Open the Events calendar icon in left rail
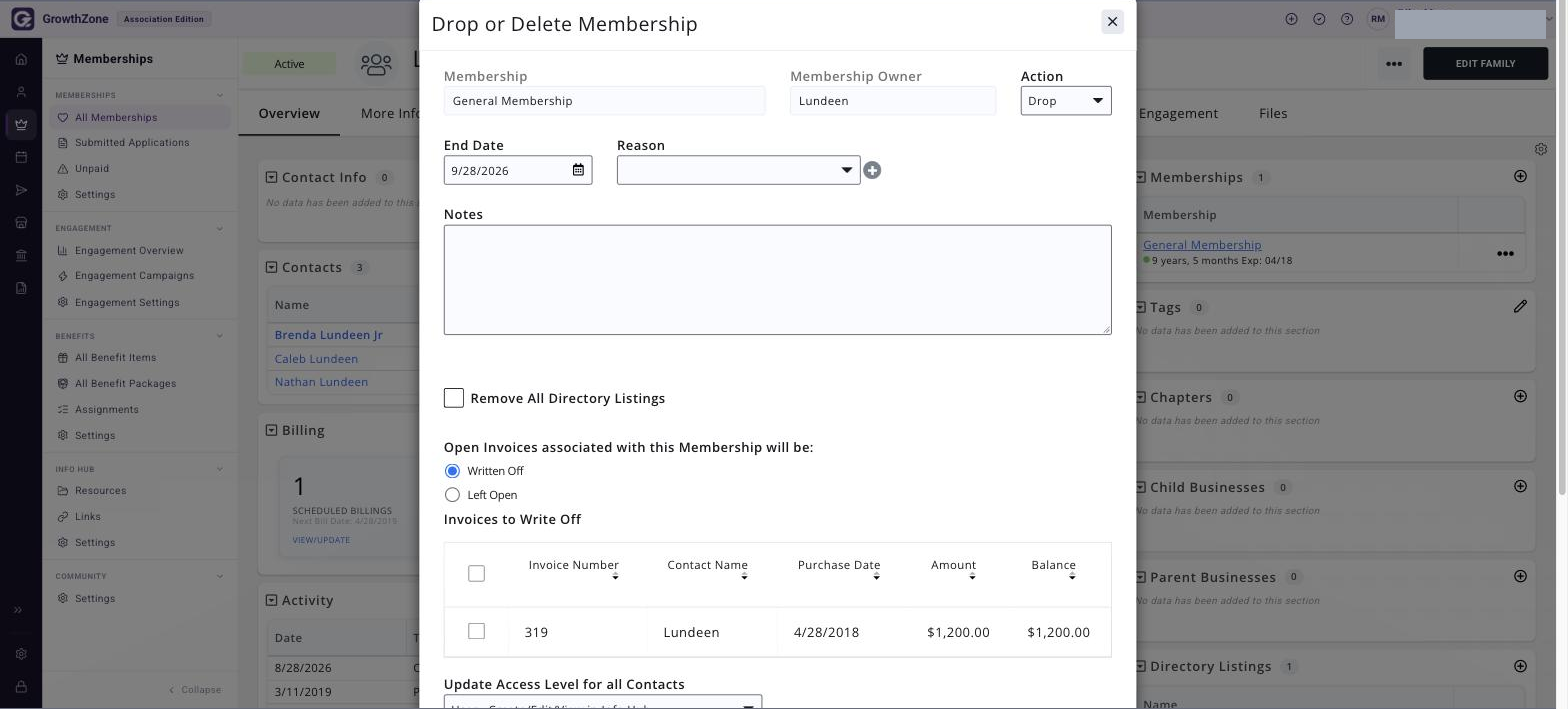The width and height of the screenshot is (1568, 709). 21,157
